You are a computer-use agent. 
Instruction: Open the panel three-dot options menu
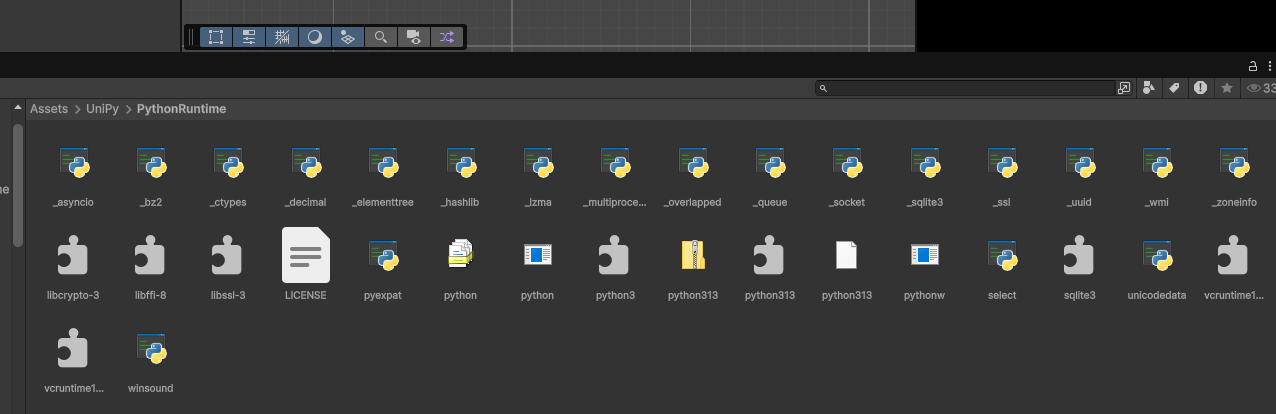tap(1269, 66)
